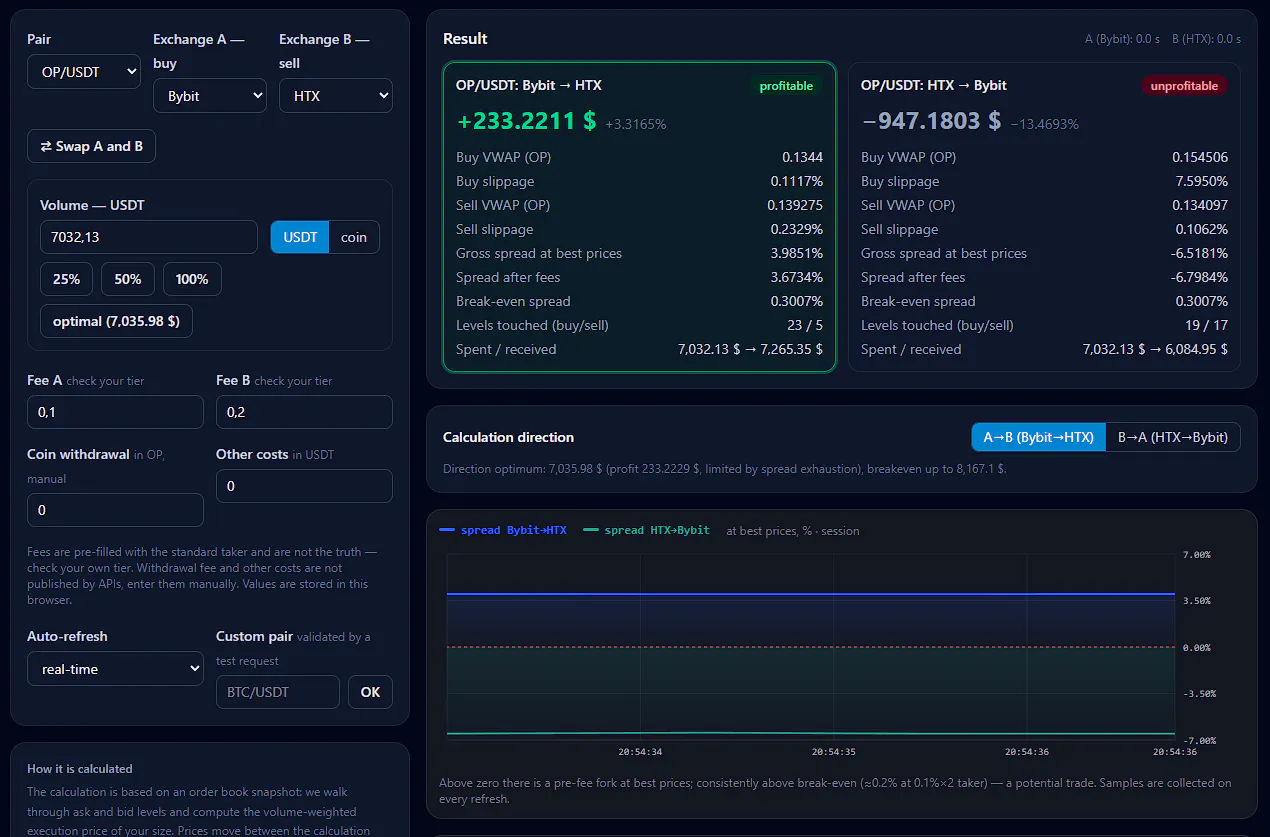
Task: Click the 'Direction optimum' summary text
Action: pyautogui.click(x=724, y=468)
